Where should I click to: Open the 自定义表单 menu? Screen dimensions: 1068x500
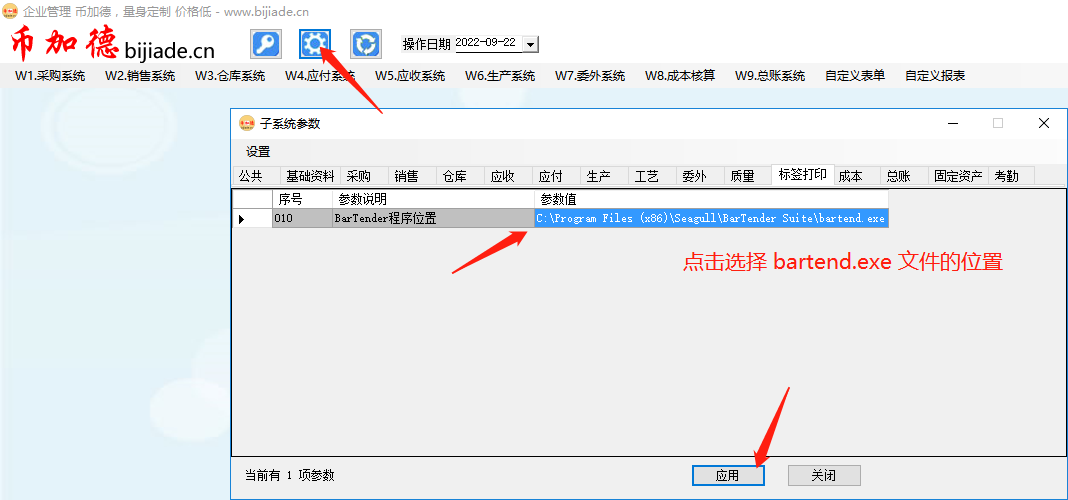pyautogui.click(x=855, y=76)
